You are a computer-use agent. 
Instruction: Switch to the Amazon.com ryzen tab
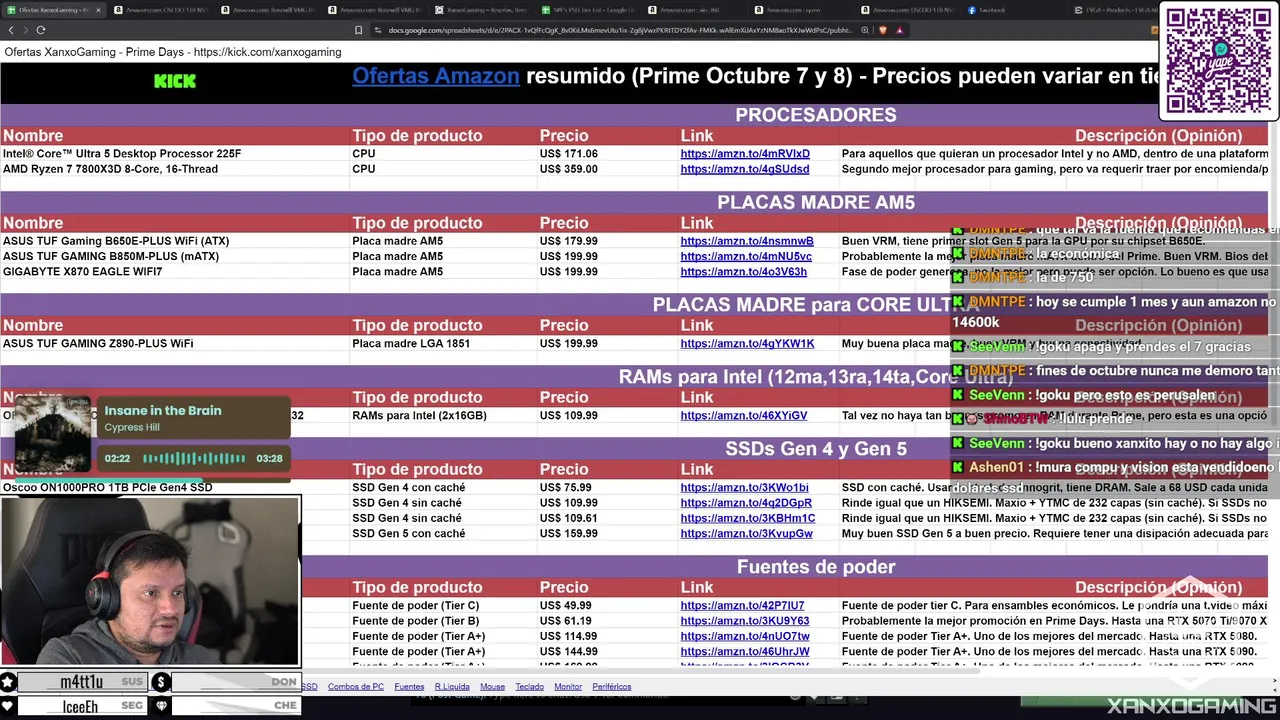click(x=802, y=10)
